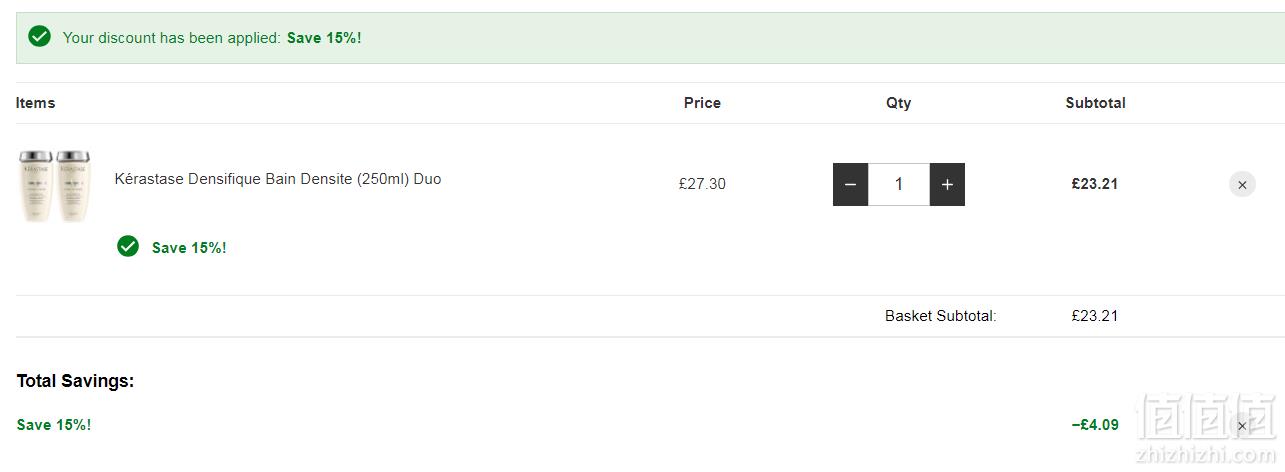The image size is (1285, 472).
Task: Click the Kérastase shampoo bottles thumbnail
Action: pos(55,185)
